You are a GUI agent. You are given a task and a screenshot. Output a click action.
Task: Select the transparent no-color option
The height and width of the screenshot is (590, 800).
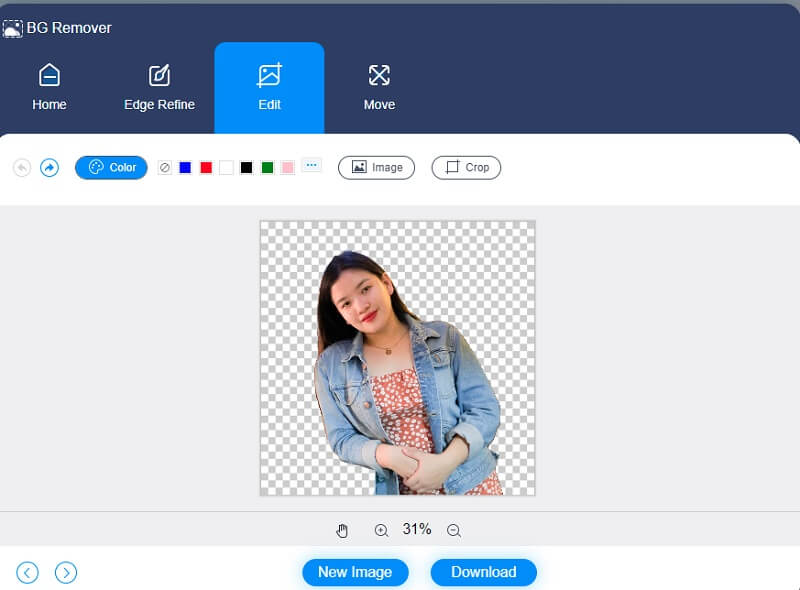164,167
